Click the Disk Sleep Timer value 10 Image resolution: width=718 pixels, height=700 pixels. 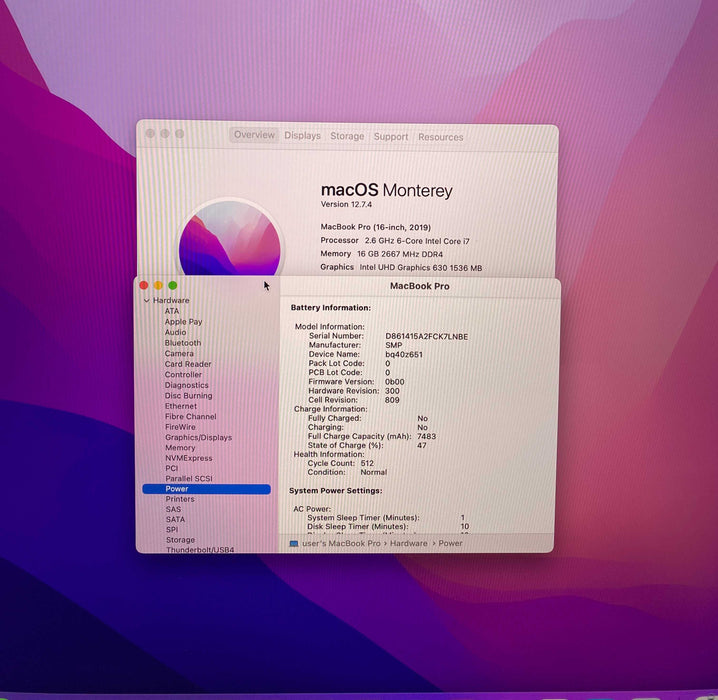(x=464, y=526)
